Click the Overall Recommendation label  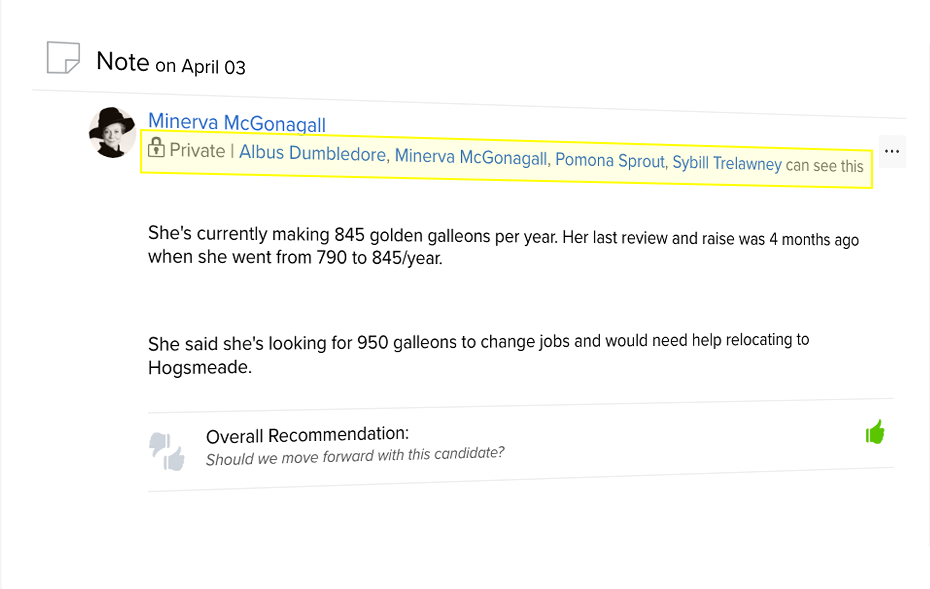(307, 434)
